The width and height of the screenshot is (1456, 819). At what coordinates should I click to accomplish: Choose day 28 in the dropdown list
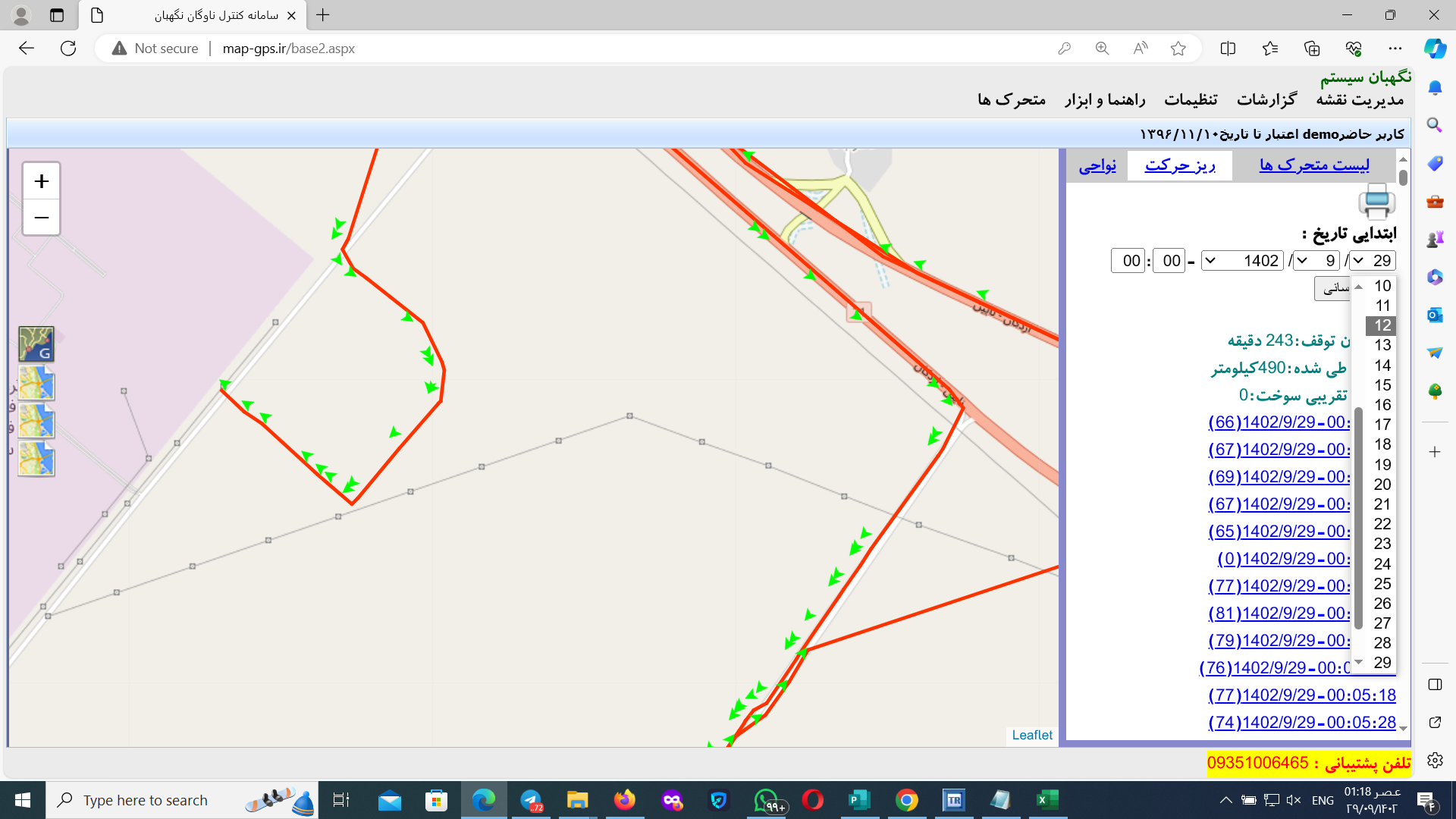1381,642
